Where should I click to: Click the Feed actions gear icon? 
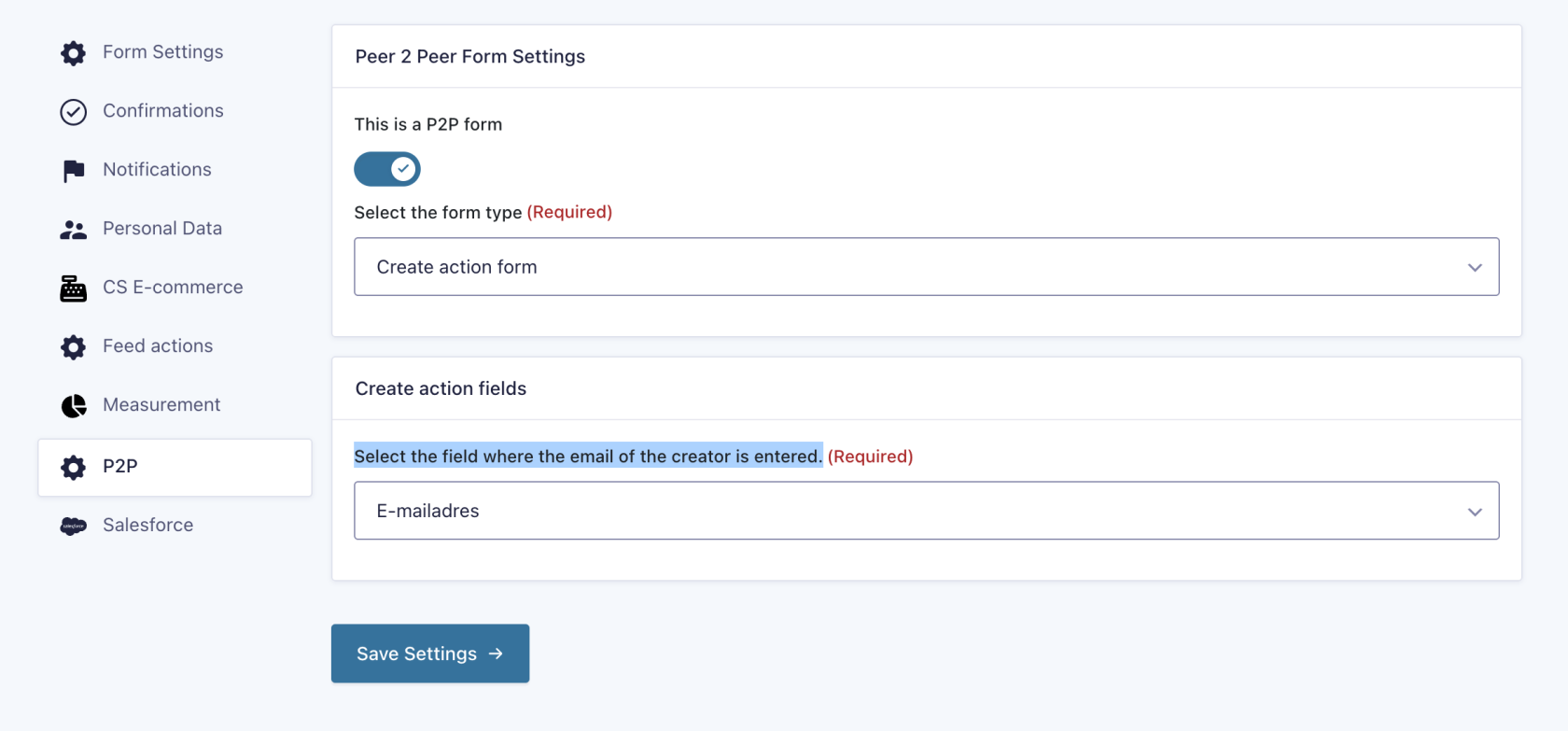[x=73, y=346]
